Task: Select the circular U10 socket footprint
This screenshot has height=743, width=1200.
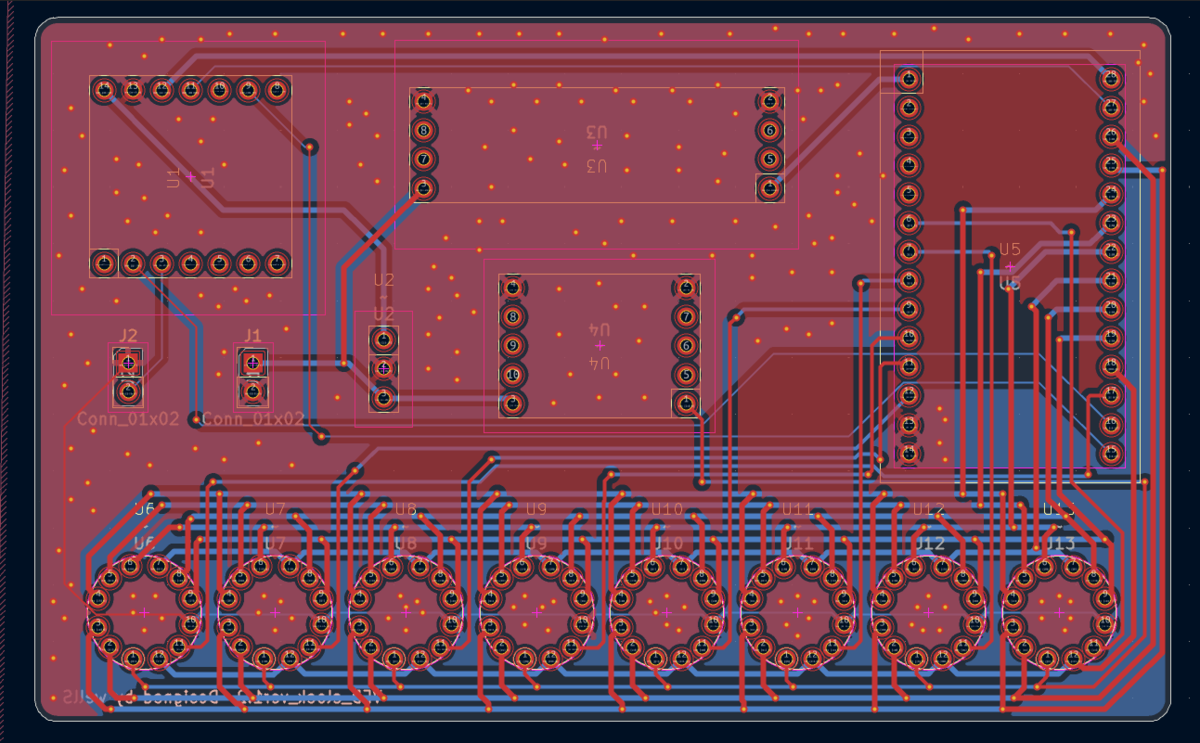Action: pyautogui.click(x=667, y=612)
